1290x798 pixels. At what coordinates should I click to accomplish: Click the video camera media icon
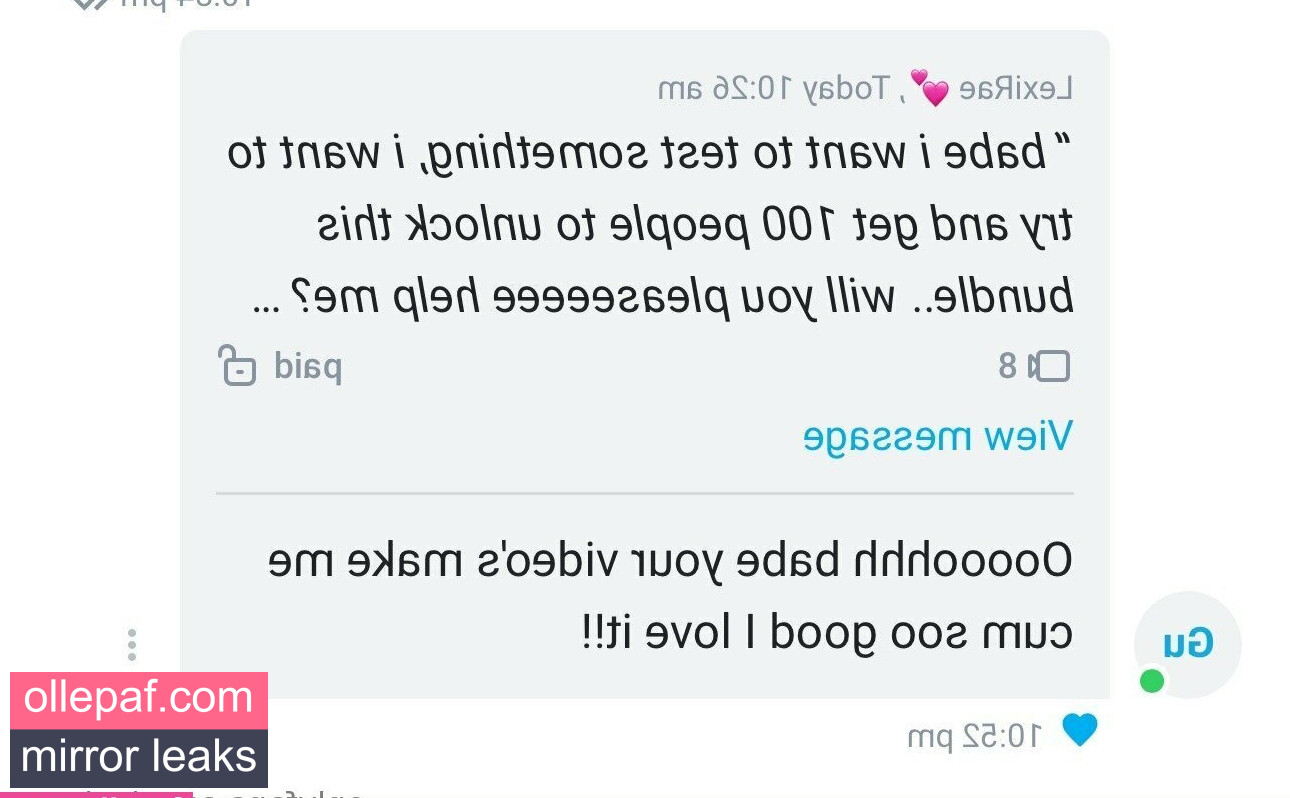click(x=1049, y=367)
